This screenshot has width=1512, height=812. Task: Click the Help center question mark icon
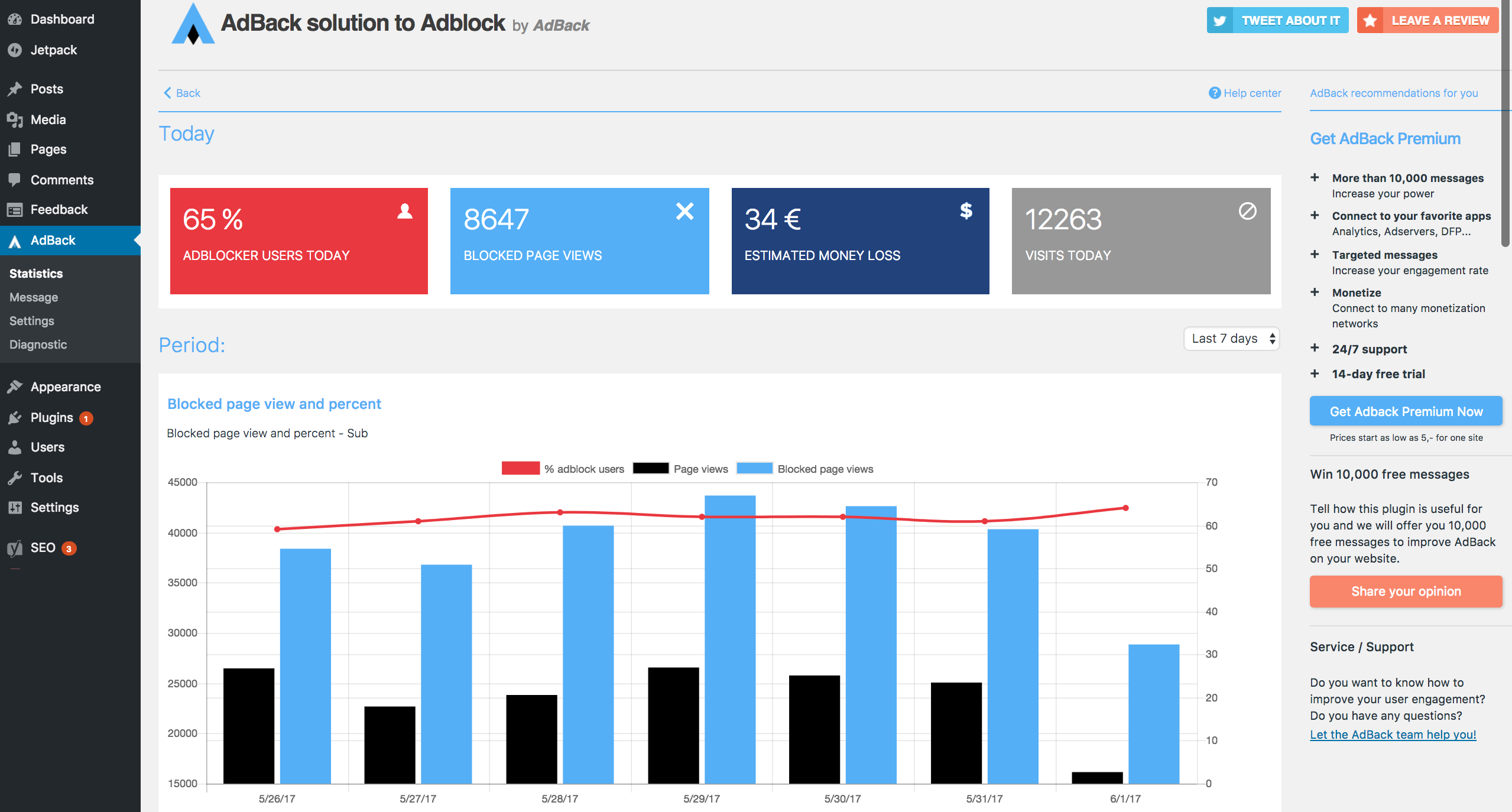pos(1214,93)
